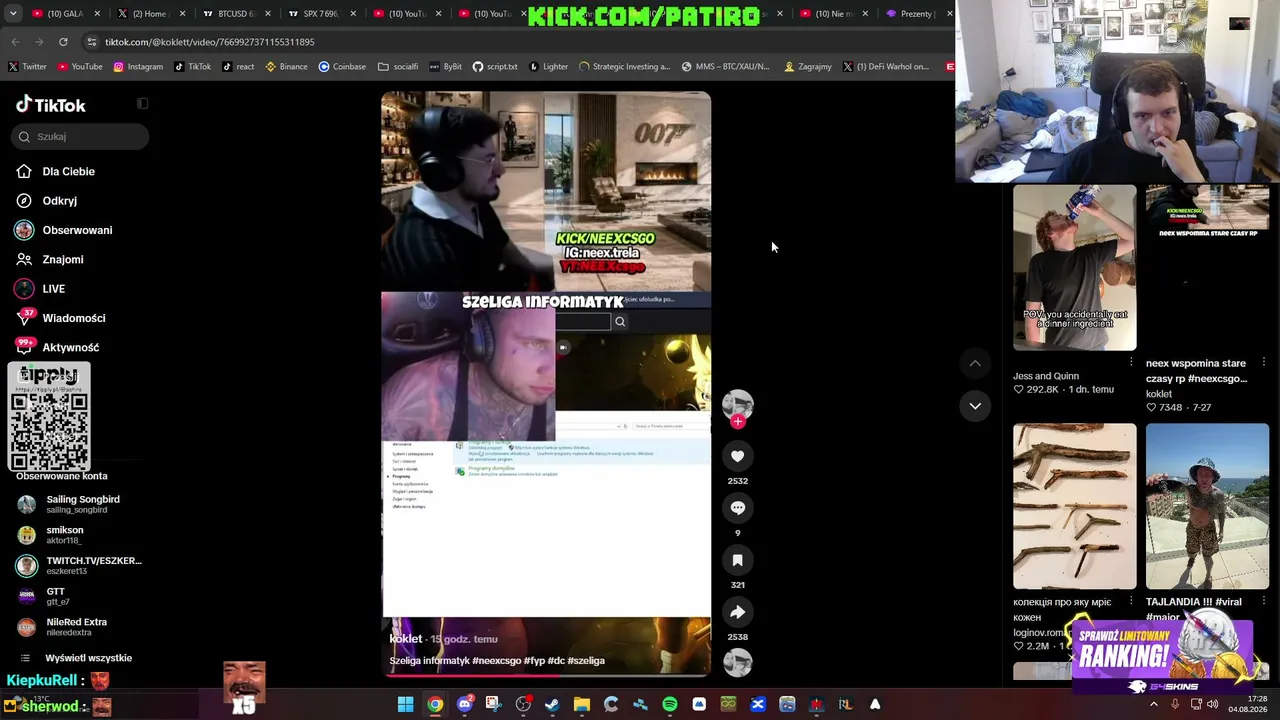
Task: Open the volume control in system tray
Action: (x=1213, y=704)
